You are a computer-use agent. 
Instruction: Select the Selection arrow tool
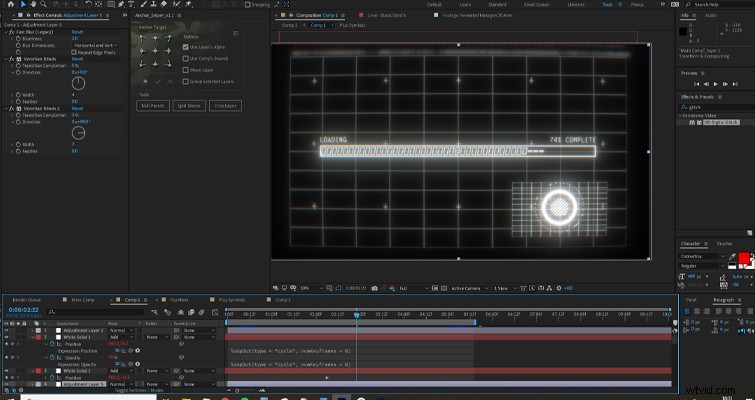23,4
